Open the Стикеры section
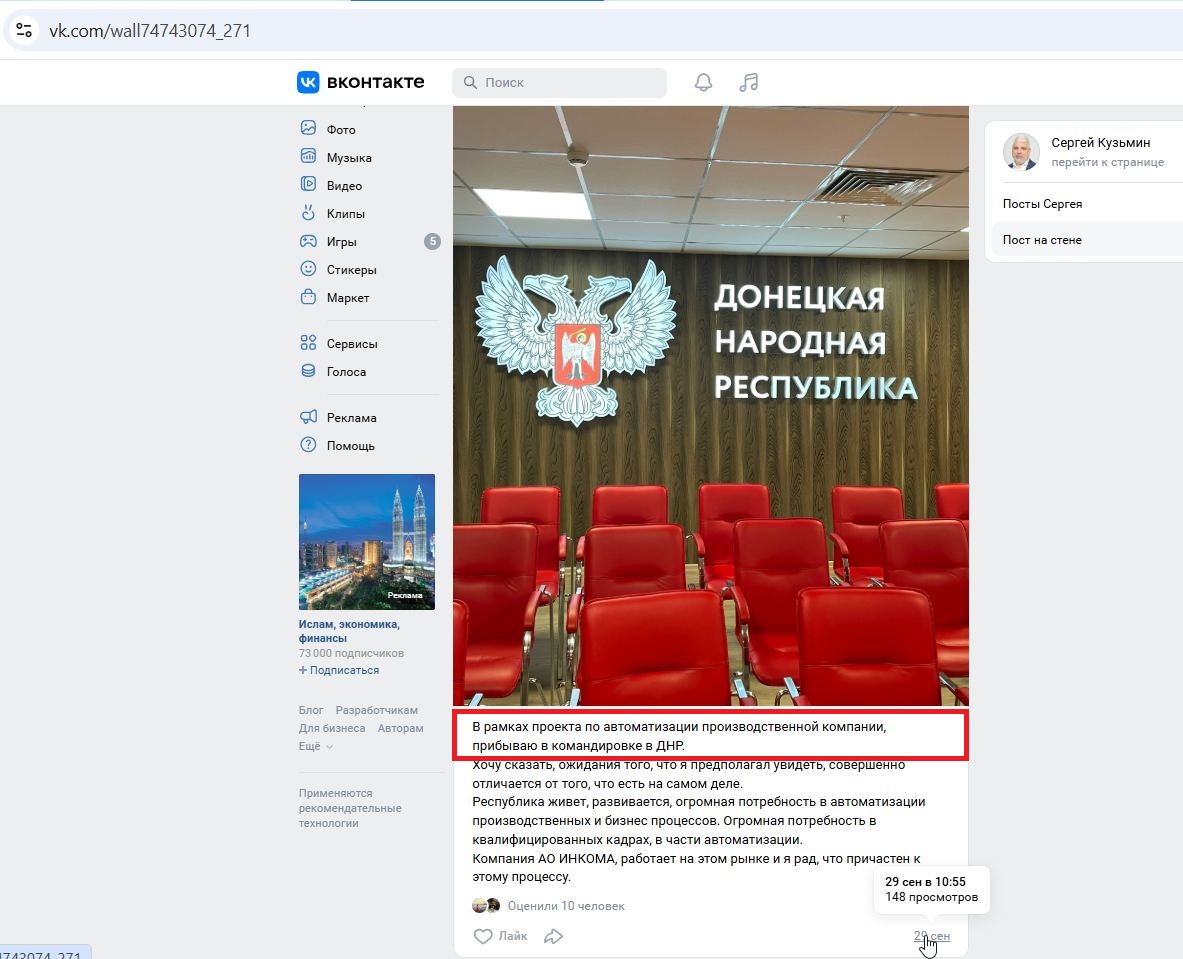The height and width of the screenshot is (959, 1183). click(350, 269)
